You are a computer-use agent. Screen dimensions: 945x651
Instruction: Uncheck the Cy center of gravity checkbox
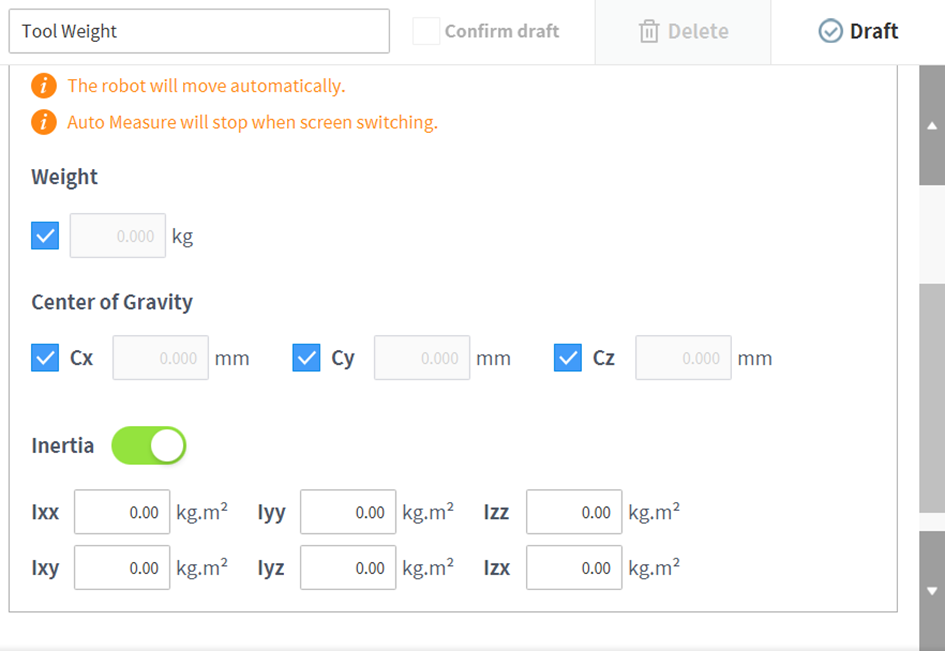pos(306,358)
